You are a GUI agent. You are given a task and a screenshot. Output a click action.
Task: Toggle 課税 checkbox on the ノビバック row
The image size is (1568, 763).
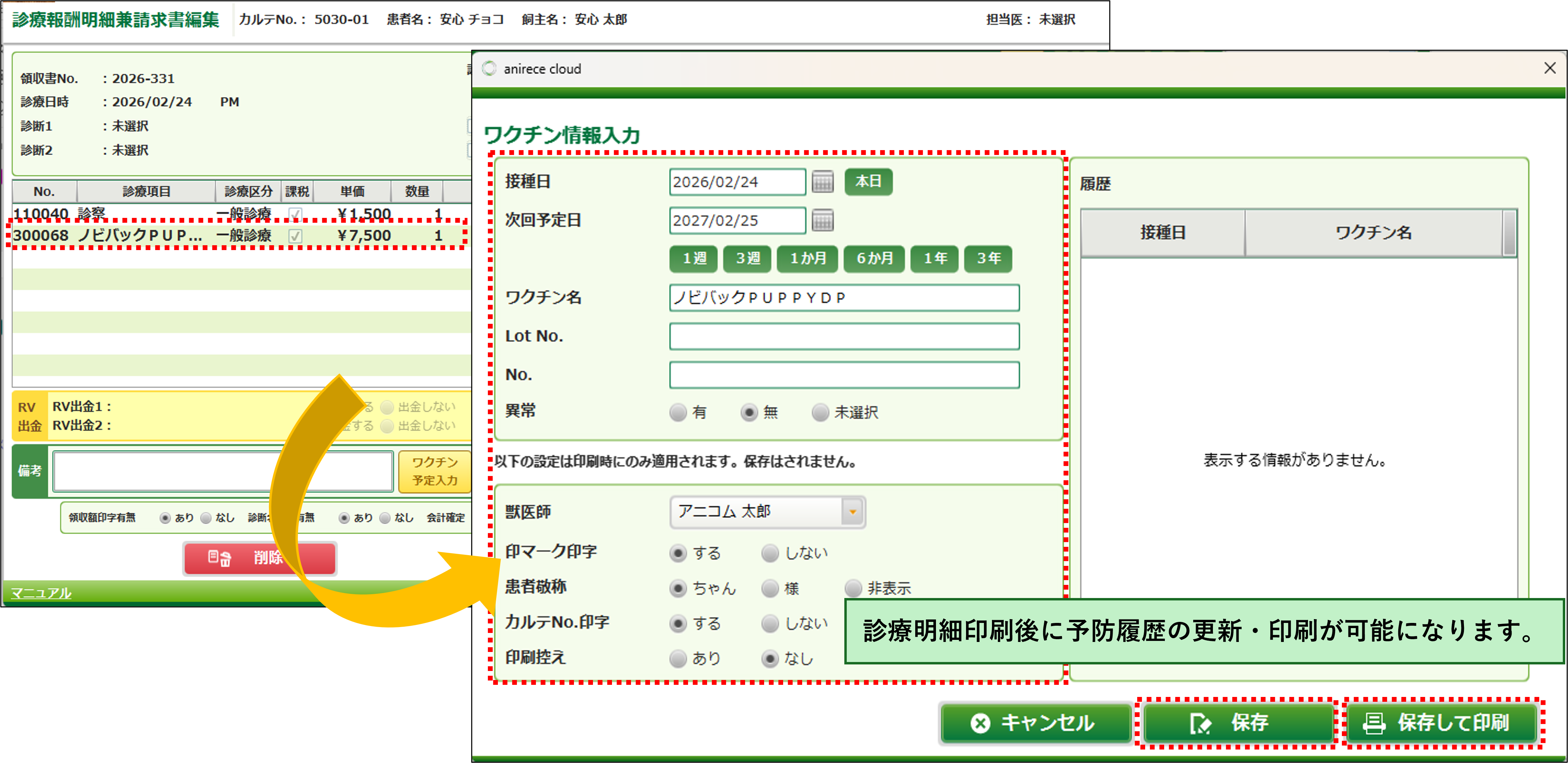point(295,236)
